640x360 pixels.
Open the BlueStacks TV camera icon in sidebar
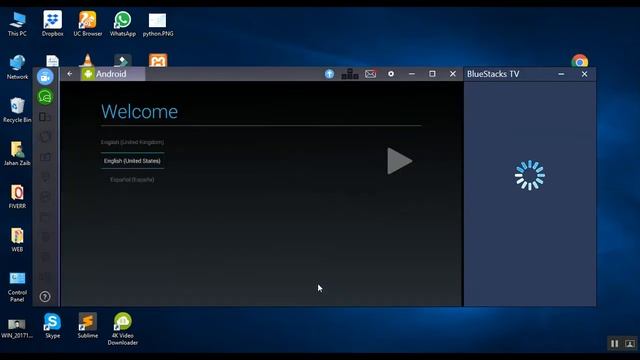(x=45, y=77)
